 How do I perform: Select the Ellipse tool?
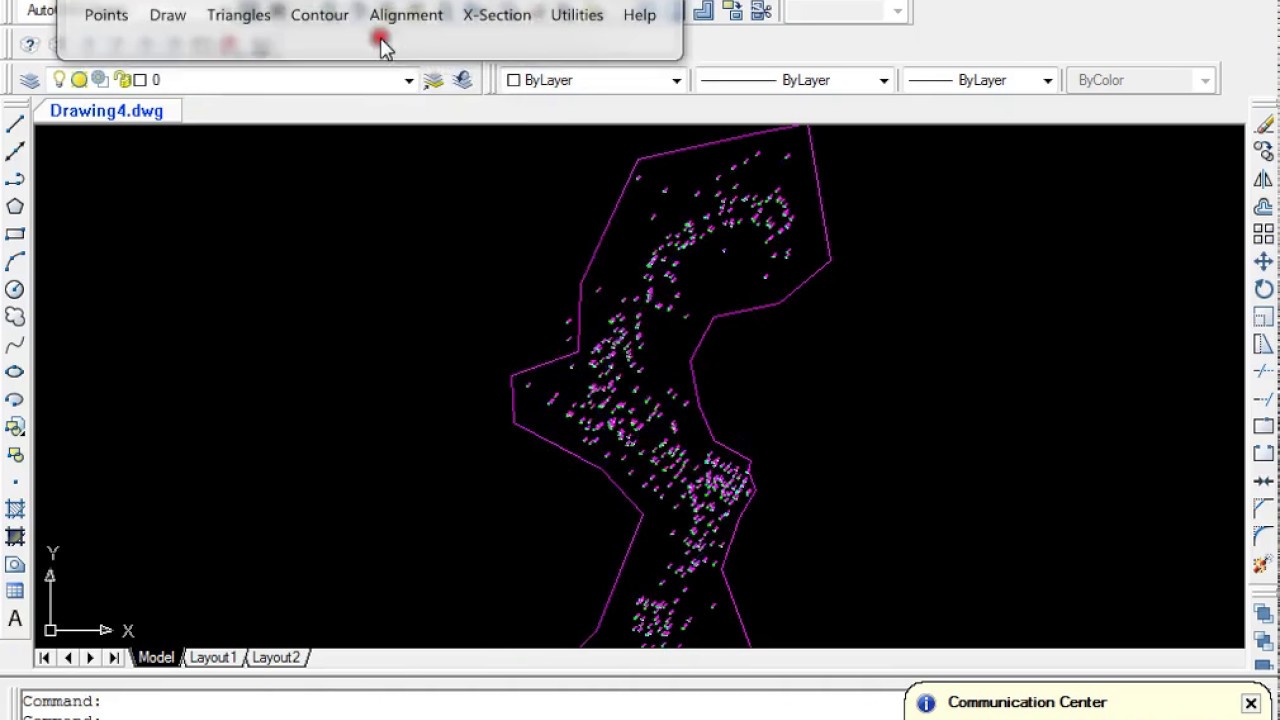point(15,372)
